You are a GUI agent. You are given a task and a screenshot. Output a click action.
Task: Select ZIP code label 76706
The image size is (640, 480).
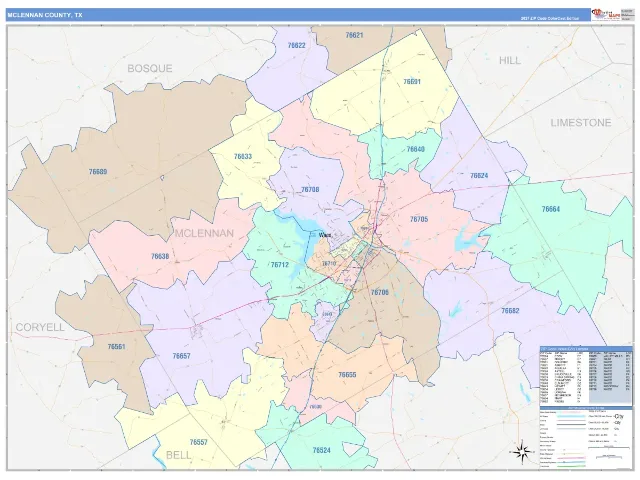click(x=380, y=292)
